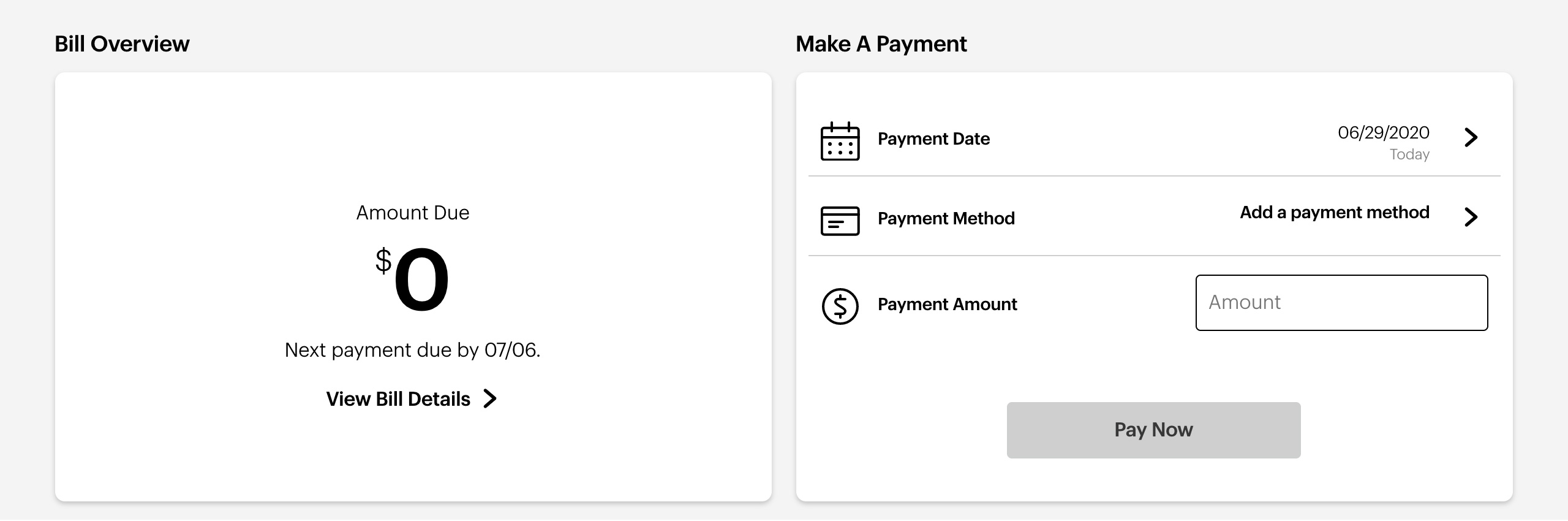Click the Today text under the date
The image size is (1568, 521).
click(1409, 154)
